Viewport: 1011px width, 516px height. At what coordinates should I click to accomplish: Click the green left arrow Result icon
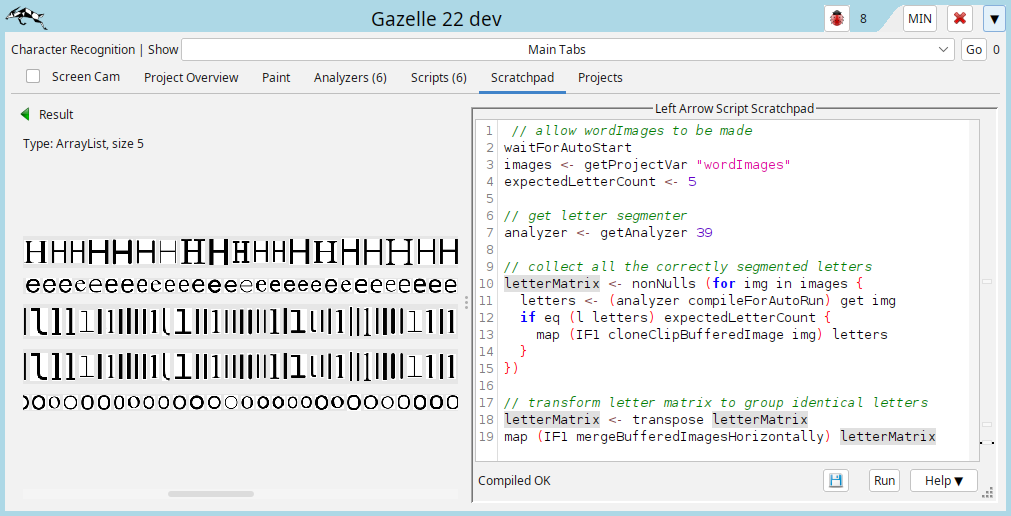pos(25,114)
